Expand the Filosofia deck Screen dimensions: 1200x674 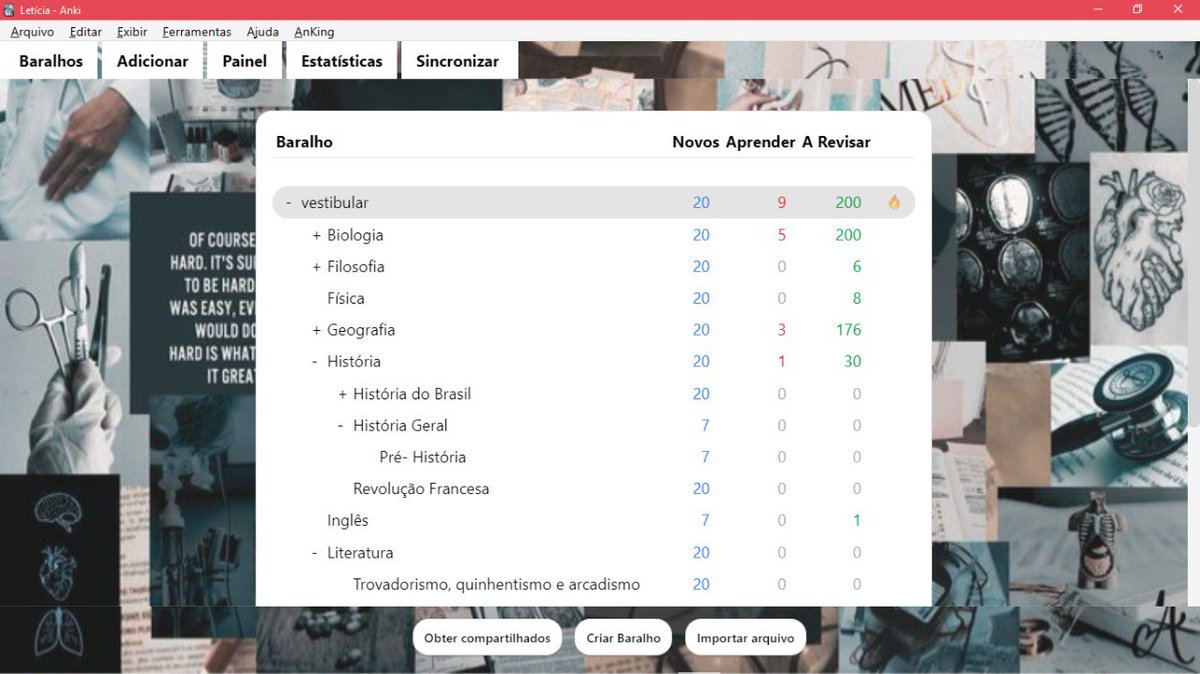[316, 267]
